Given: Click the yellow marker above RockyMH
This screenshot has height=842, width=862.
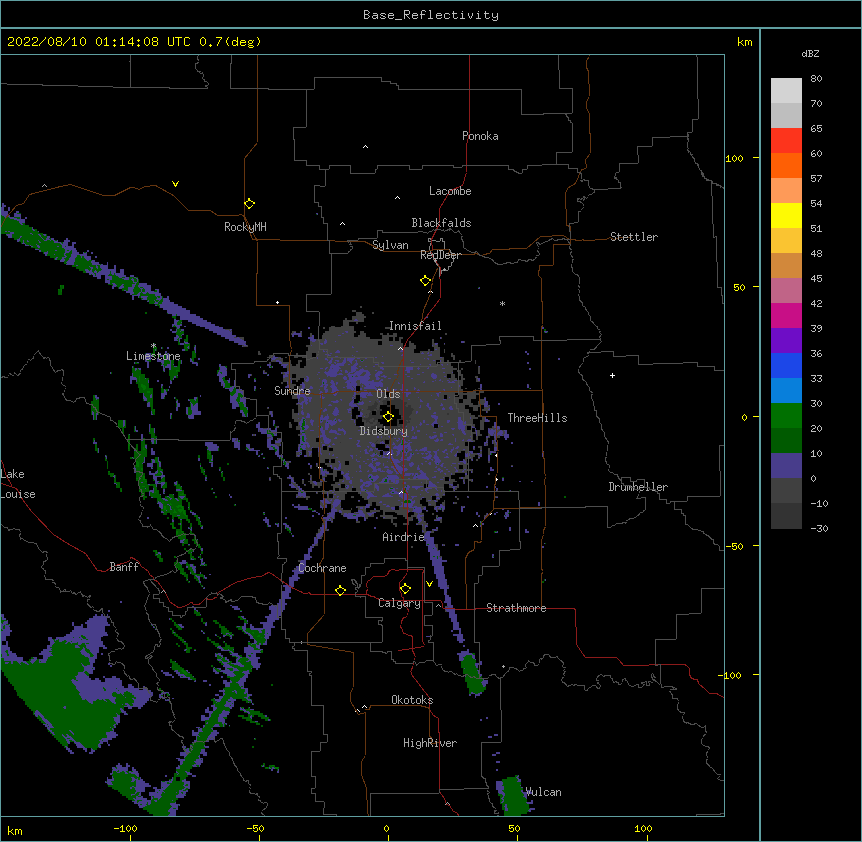Looking at the screenshot, I should (x=249, y=204).
